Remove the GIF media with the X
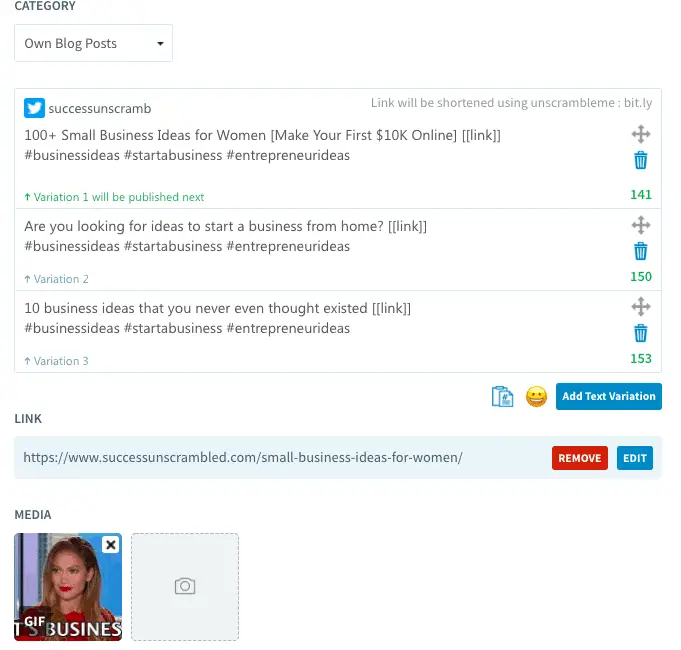This screenshot has height=650, width=681. 111,544
